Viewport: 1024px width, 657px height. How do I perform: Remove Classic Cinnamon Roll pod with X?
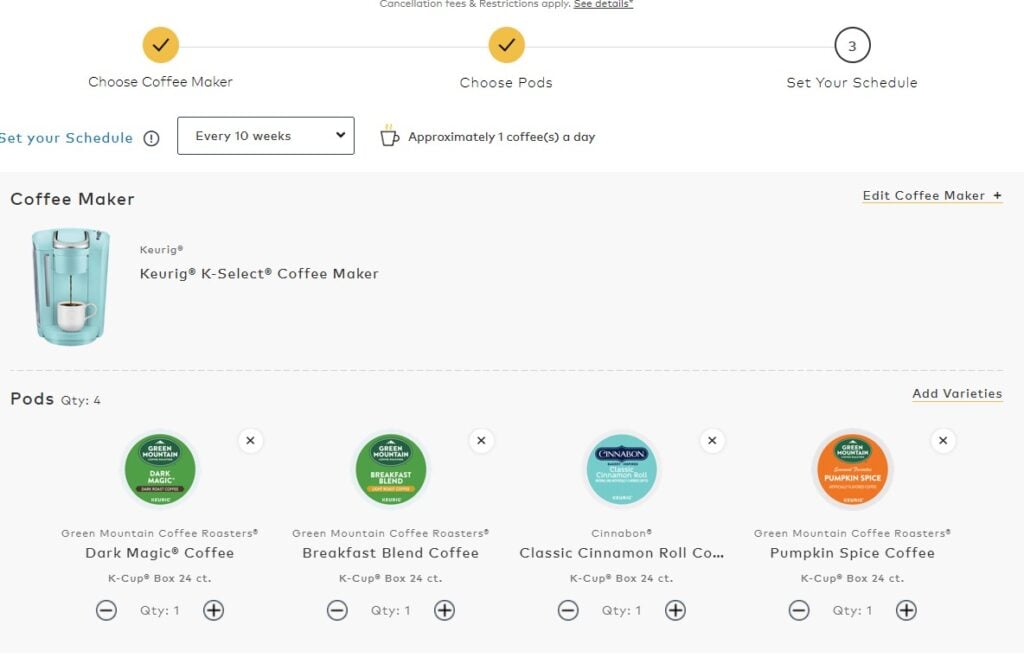pyautogui.click(x=712, y=440)
